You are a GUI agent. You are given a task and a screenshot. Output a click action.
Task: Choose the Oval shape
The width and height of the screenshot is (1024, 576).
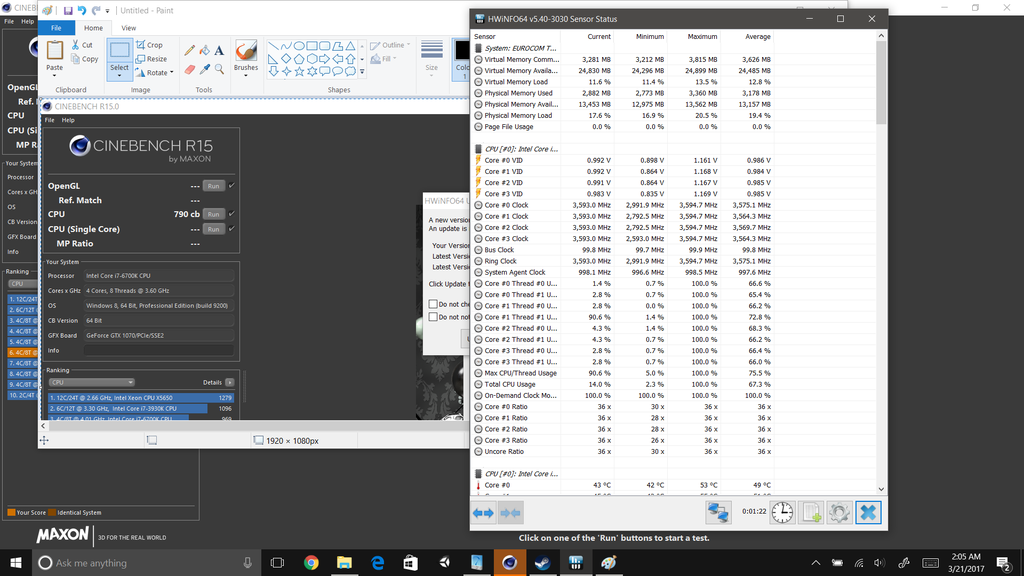click(299, 46)
